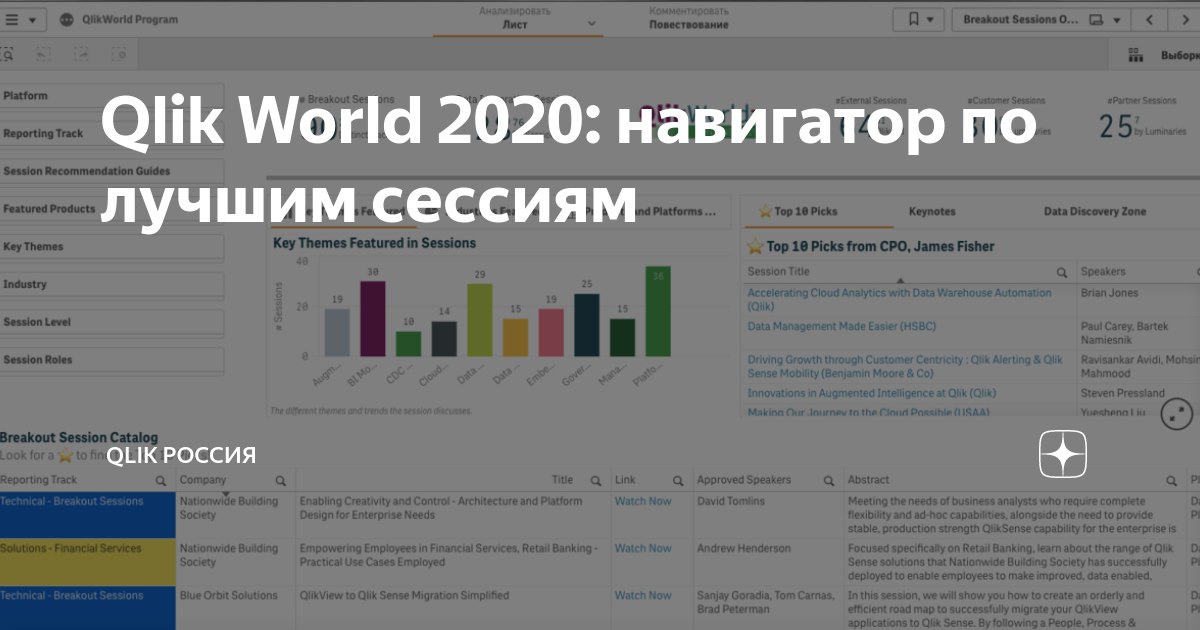Open the selections tool grid icon
Image resolution: width=1200 pixels, height=630 pixels.
[1134, 56]
